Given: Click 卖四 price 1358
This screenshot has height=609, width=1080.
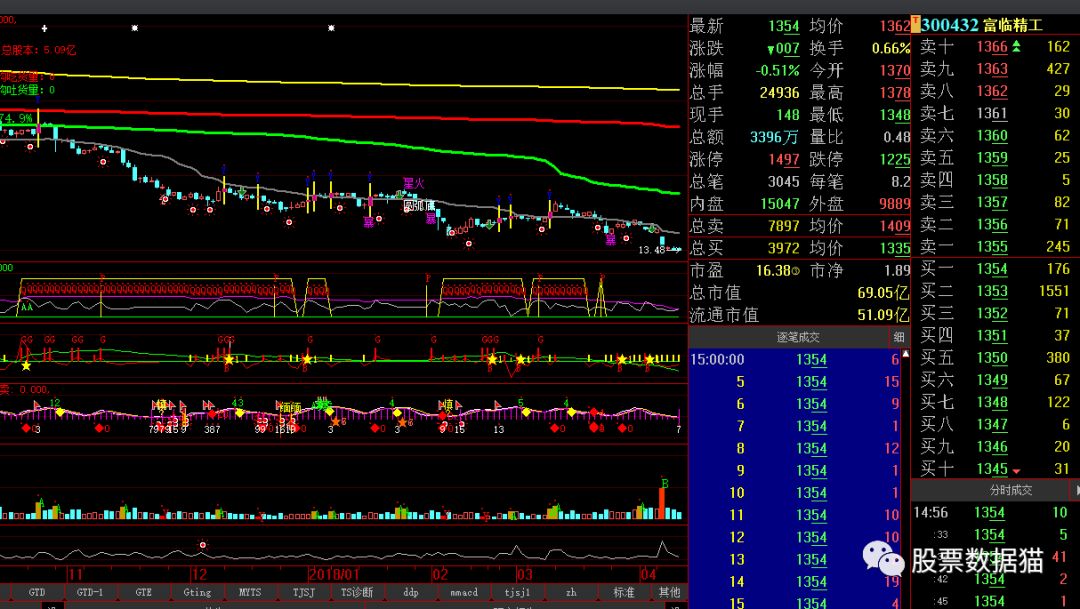Looking at the screenshot, I should point(992,180).
